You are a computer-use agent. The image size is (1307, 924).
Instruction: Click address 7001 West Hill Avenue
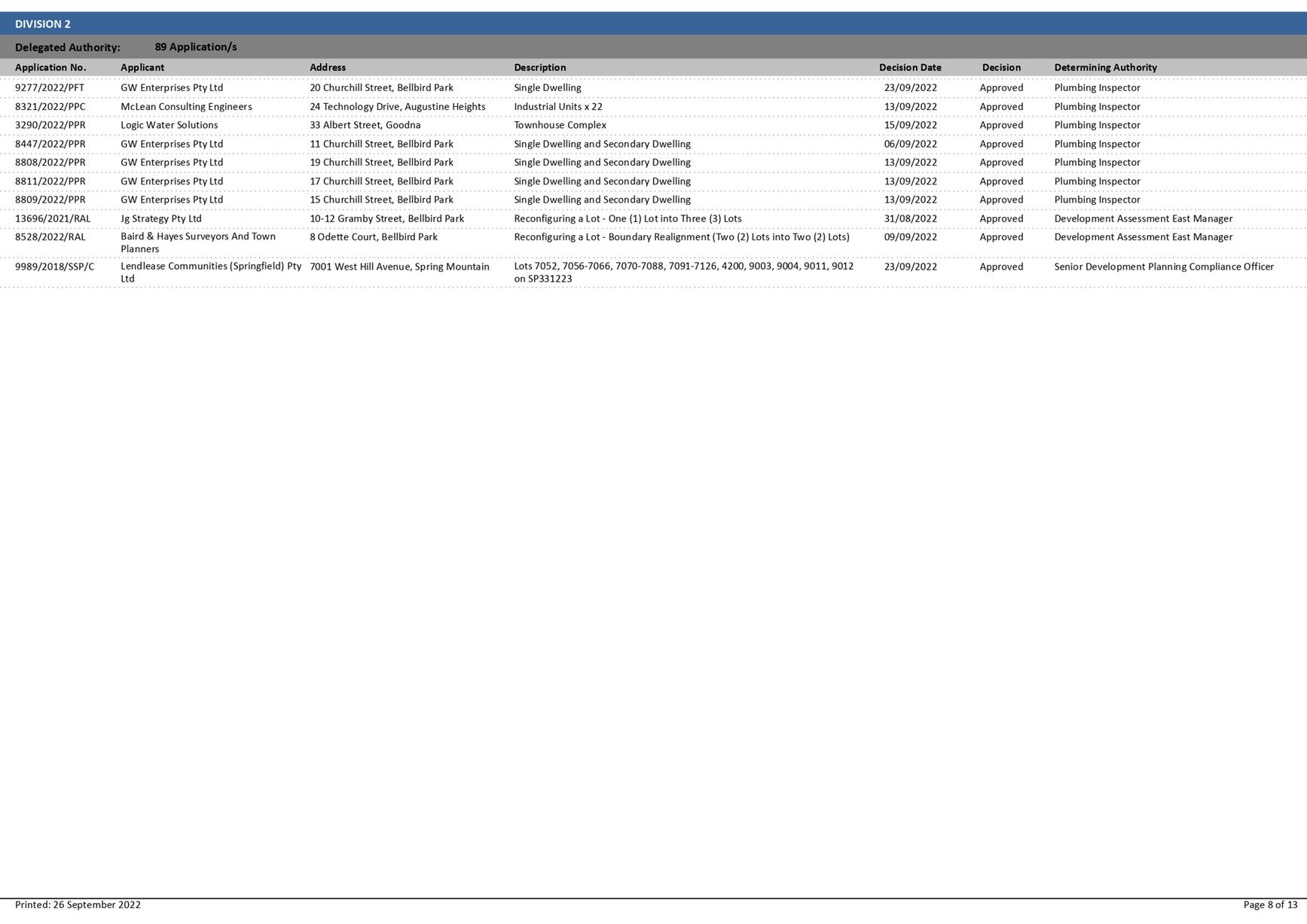pos(399,267)
